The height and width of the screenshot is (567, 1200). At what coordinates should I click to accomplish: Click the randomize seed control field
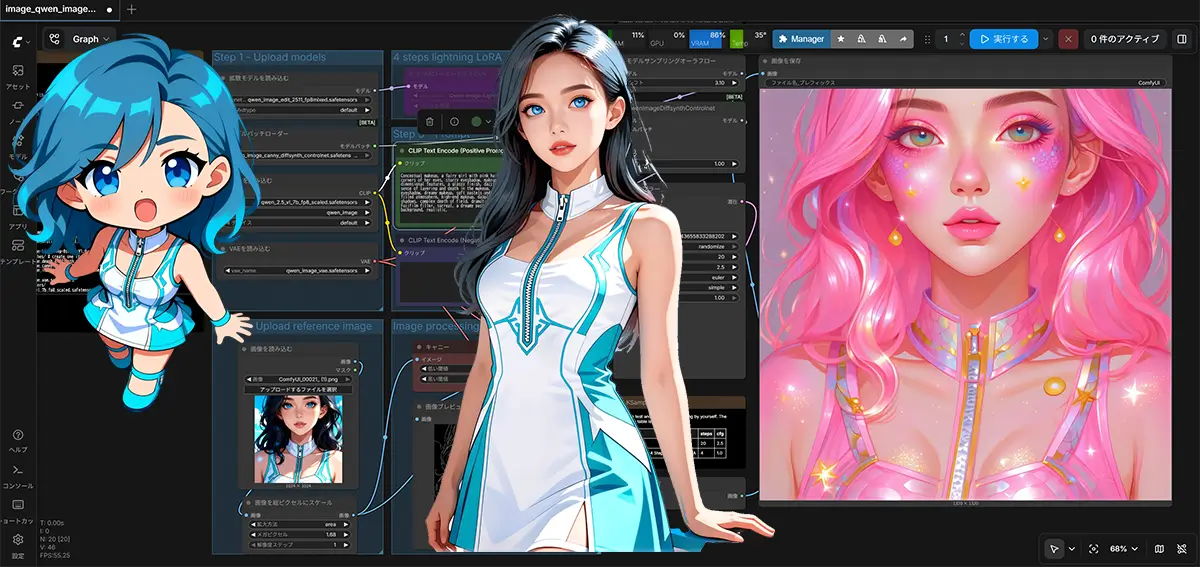point(708,245)
